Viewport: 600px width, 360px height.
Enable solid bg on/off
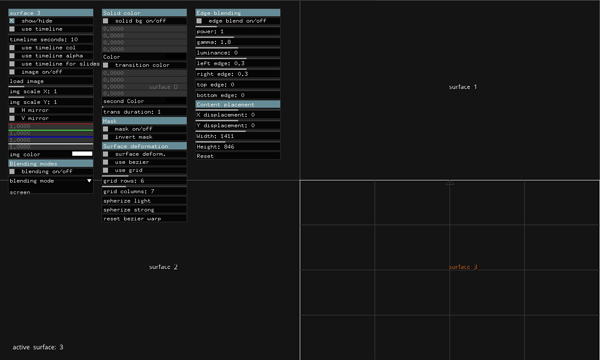click(x=106, y=21)
